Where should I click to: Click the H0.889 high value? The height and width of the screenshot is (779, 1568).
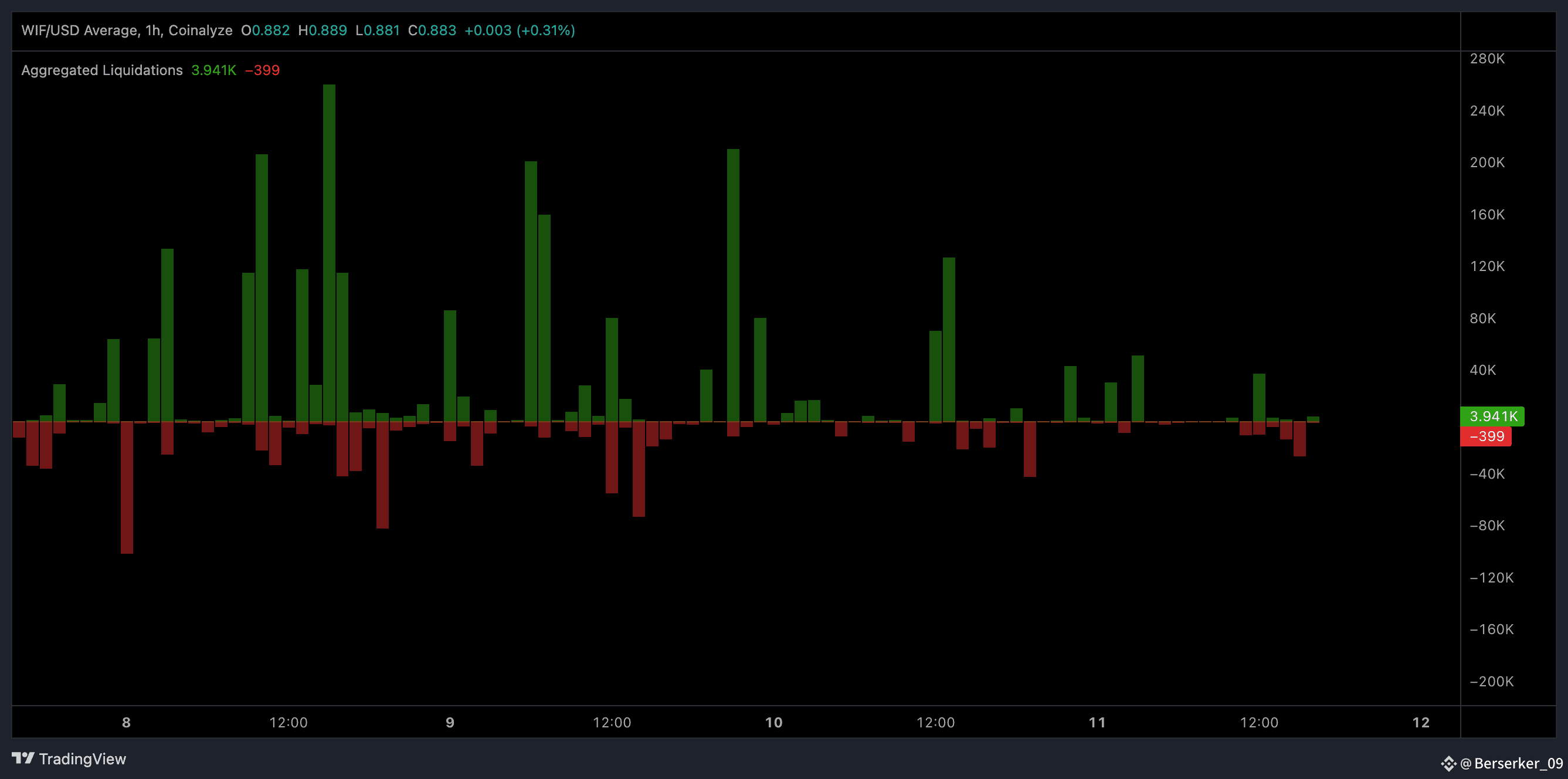tap(323, 31)
